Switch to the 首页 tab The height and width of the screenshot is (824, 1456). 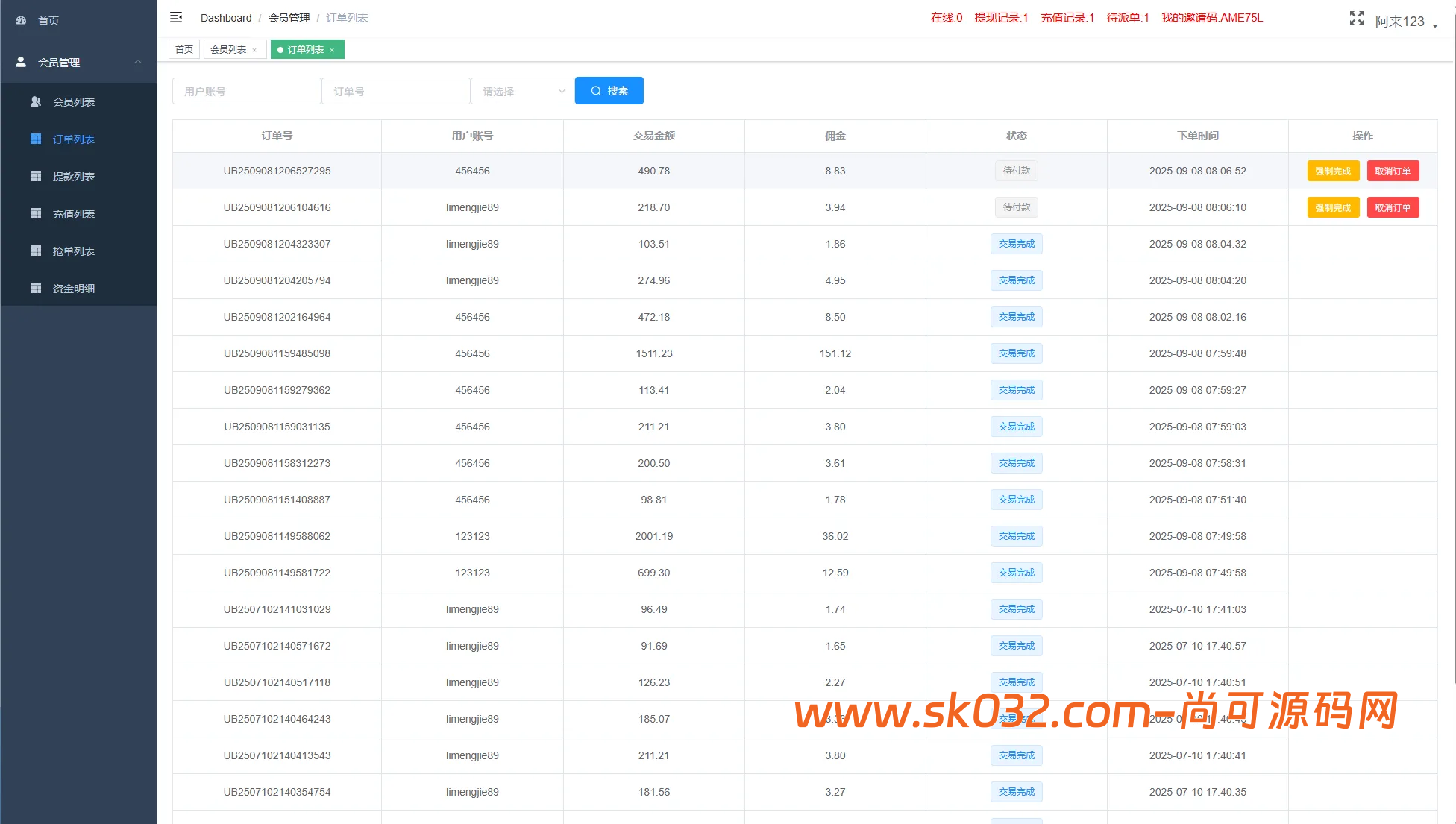pos(183,49)
